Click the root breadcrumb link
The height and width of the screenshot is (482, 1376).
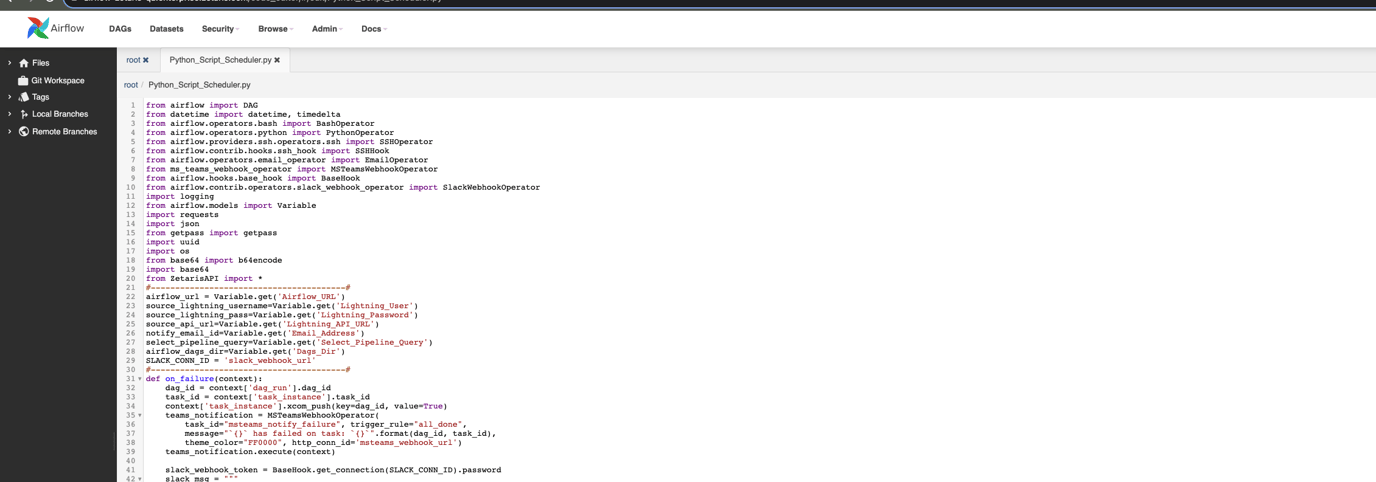click(131, 85)
